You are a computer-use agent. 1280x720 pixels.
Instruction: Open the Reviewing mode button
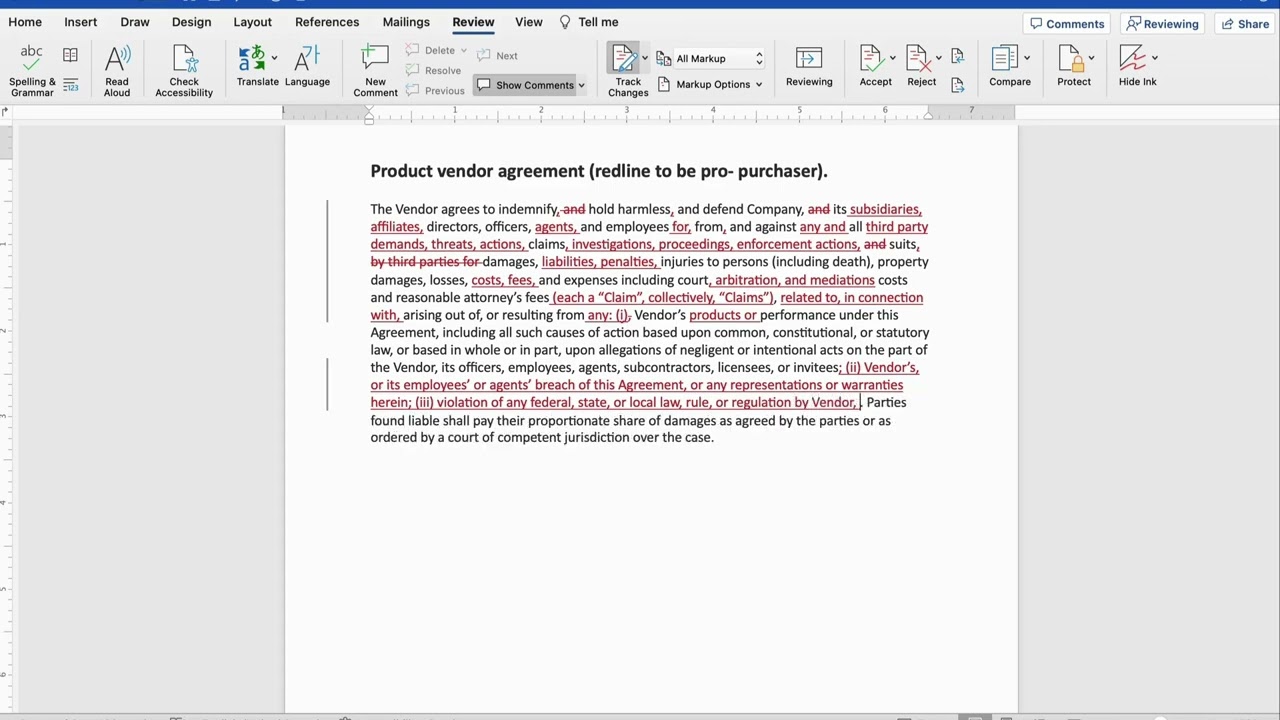[x=1162, y=24]
